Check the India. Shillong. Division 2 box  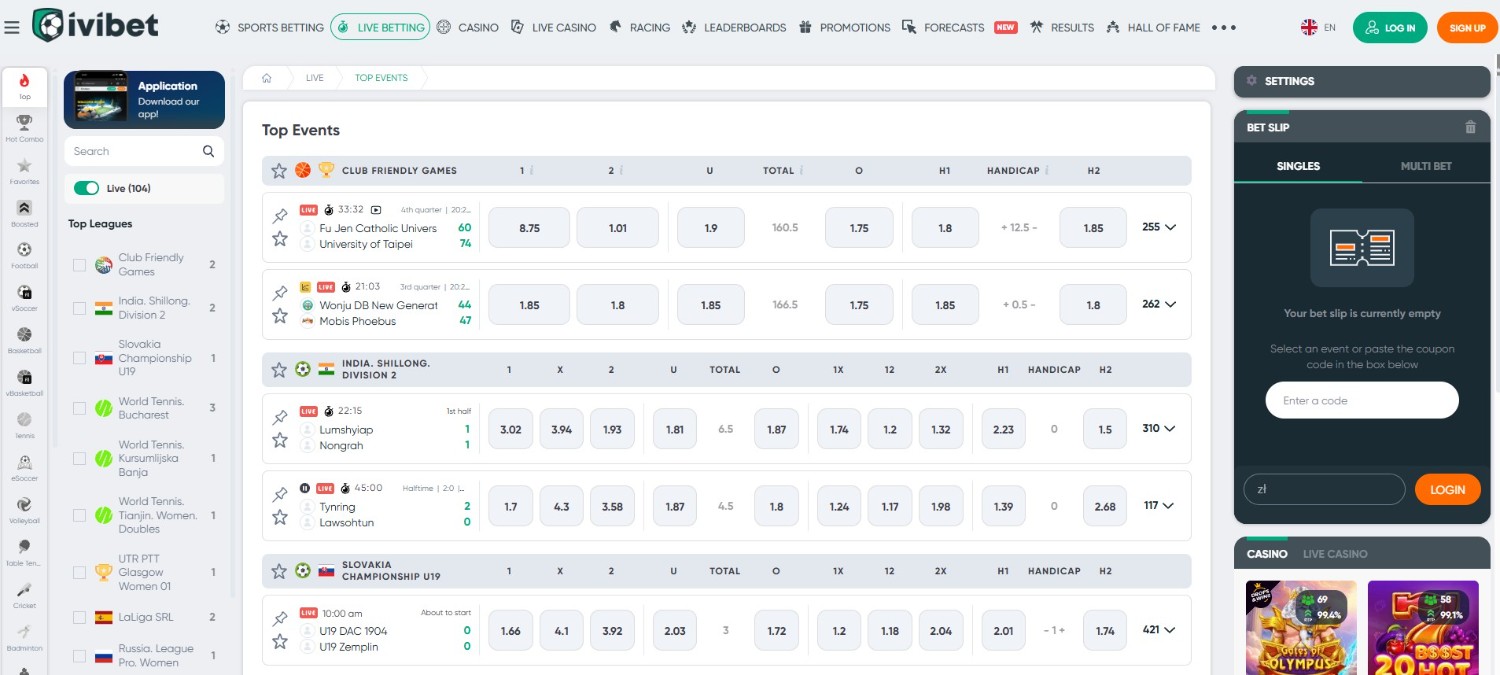[79, 308]
